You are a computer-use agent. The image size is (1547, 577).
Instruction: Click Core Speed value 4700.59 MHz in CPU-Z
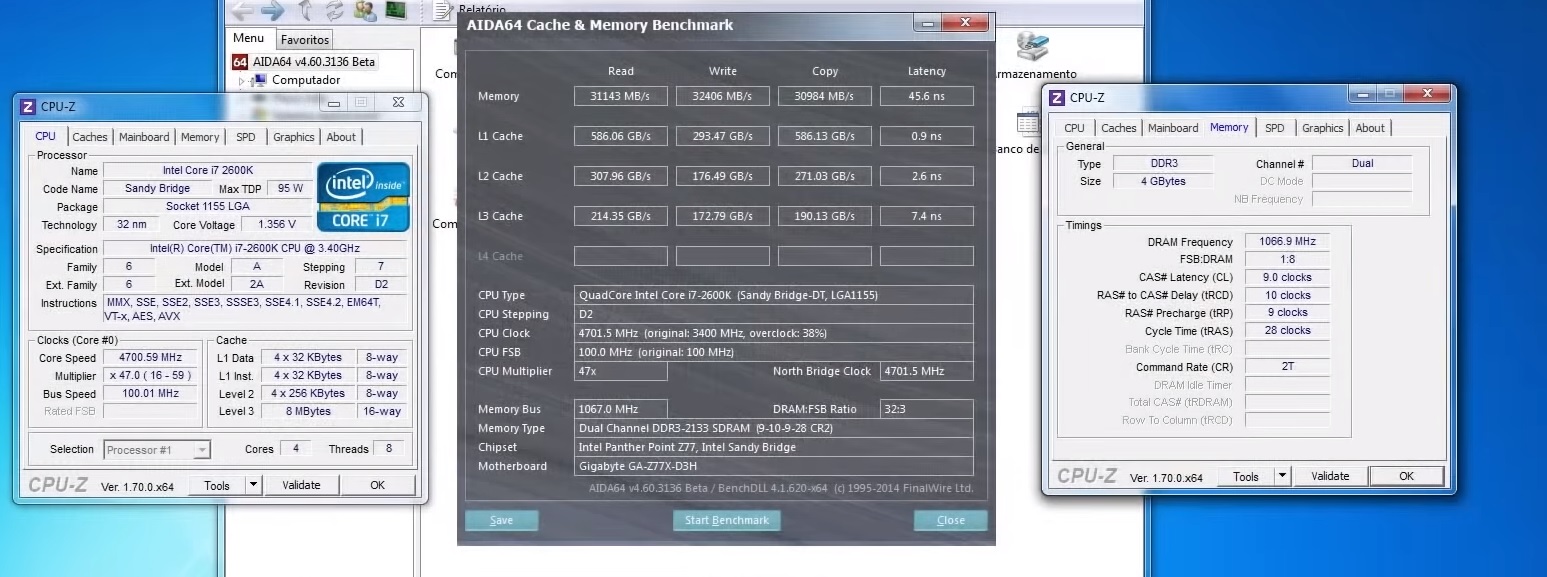pos(152,358)
